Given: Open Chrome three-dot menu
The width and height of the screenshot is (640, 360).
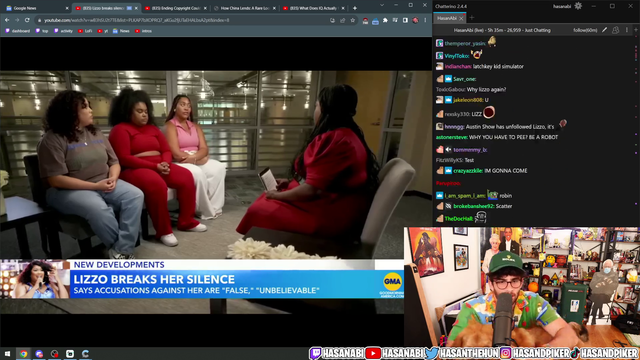Looking at the screenshot, I should pos(425,20).
